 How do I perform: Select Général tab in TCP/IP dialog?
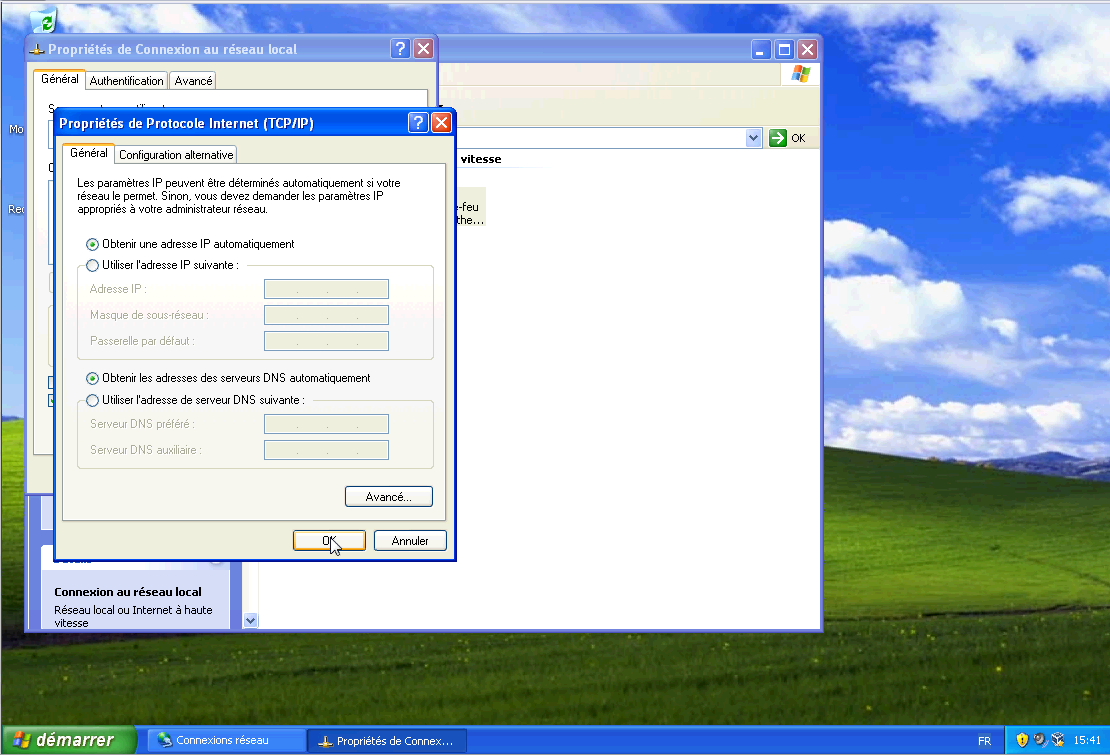pos(88,153)
